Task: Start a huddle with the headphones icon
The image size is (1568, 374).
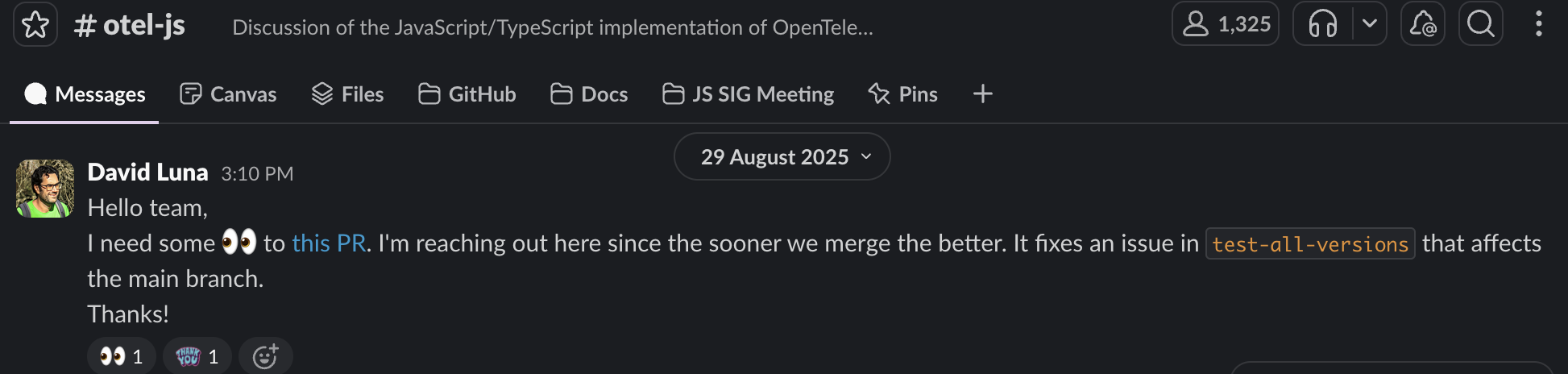Action: pos(1322,24)
